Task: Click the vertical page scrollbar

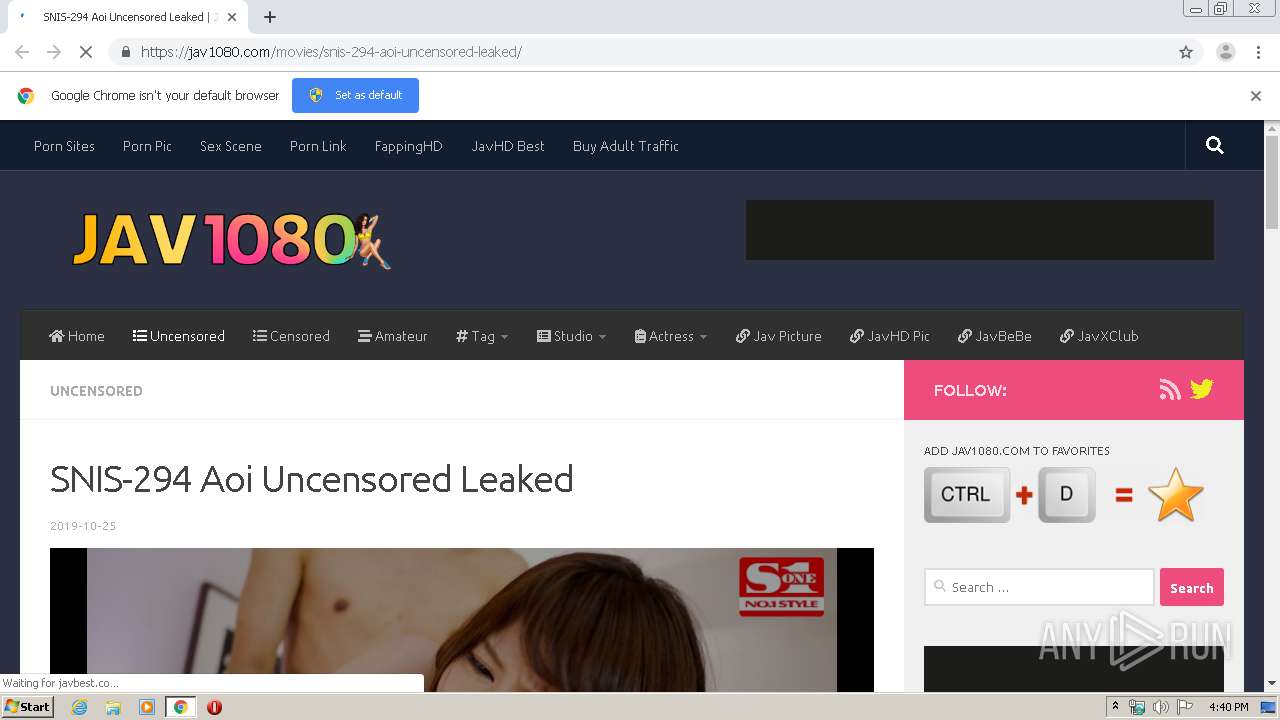Action: [1272, 183]
